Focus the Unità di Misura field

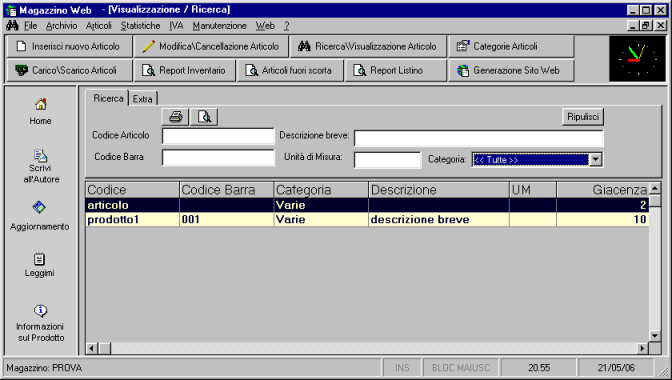(x=387, y=160)
